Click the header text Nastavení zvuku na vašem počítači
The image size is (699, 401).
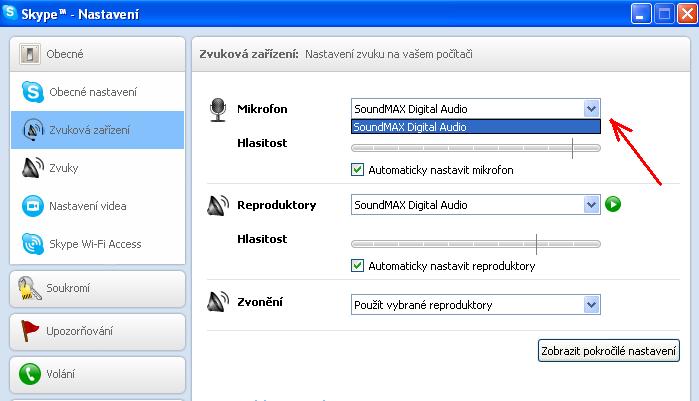click(x=389, y=54)
